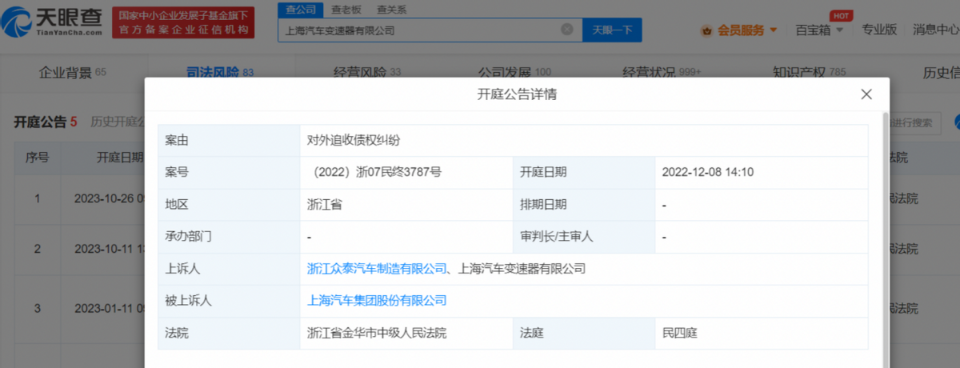Open the 司法风险 tab

pyautogui.click(x=219, y=72)
